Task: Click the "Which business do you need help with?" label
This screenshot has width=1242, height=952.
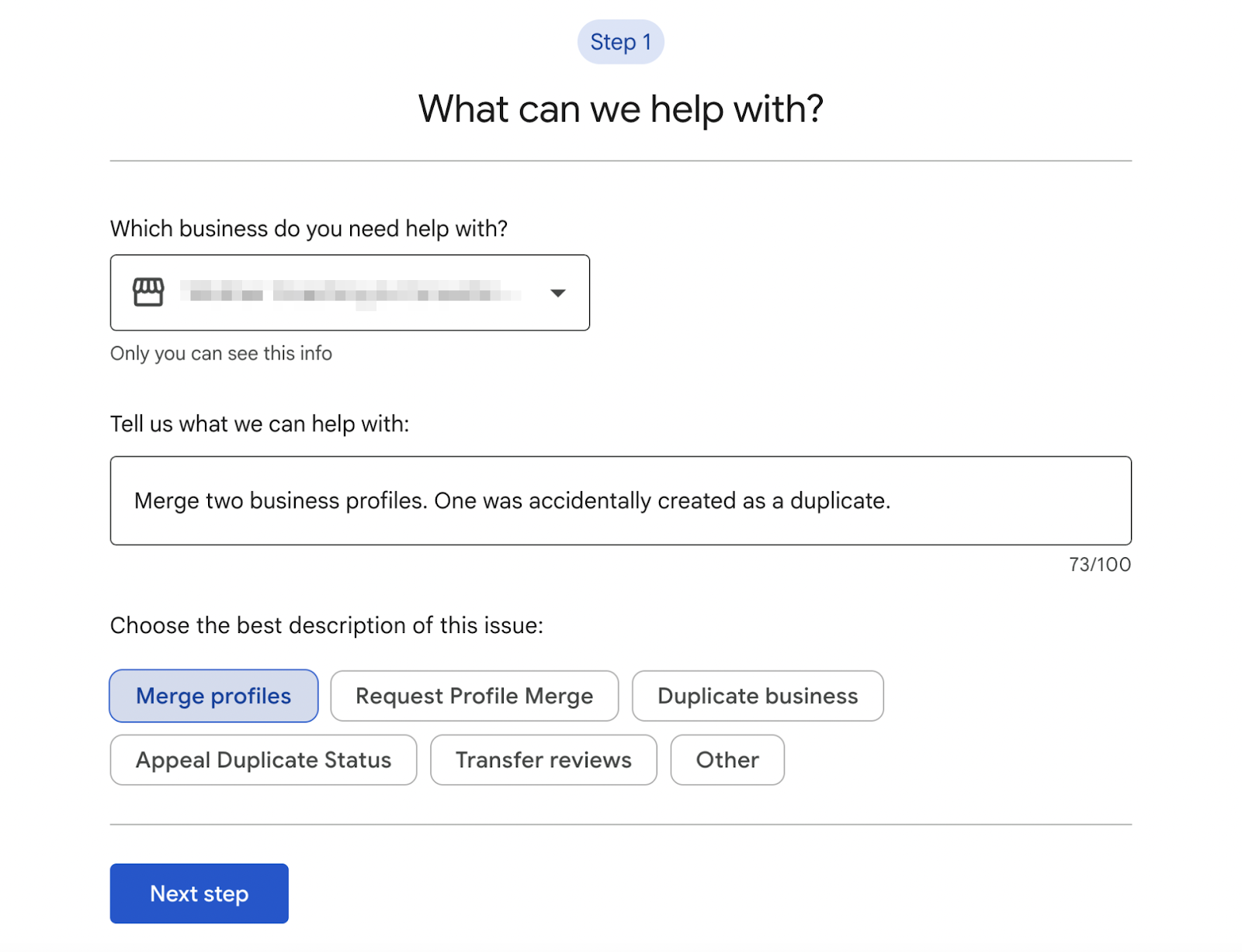Action: [x=309, y=228]
